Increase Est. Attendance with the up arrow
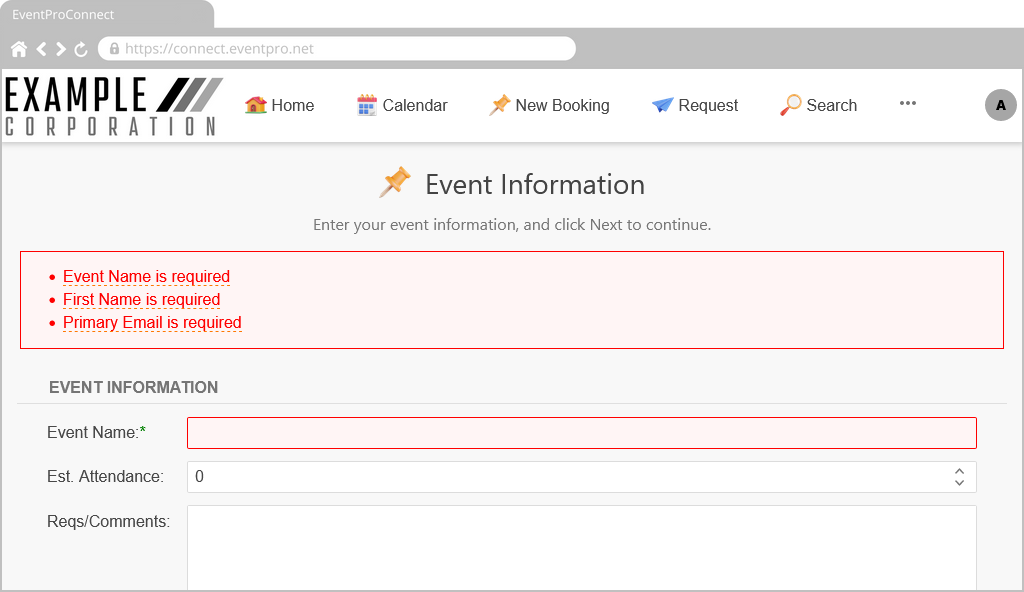1024x592 pixels. coord(959,471)
